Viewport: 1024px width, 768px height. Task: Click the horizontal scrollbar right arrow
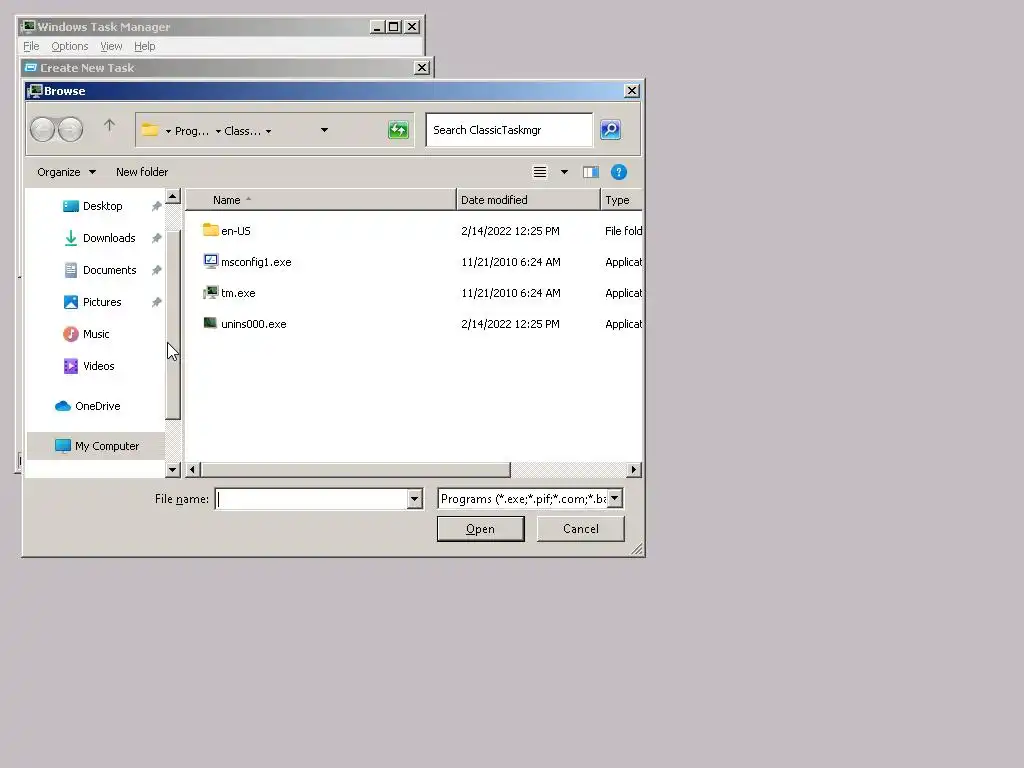point(633,470)
